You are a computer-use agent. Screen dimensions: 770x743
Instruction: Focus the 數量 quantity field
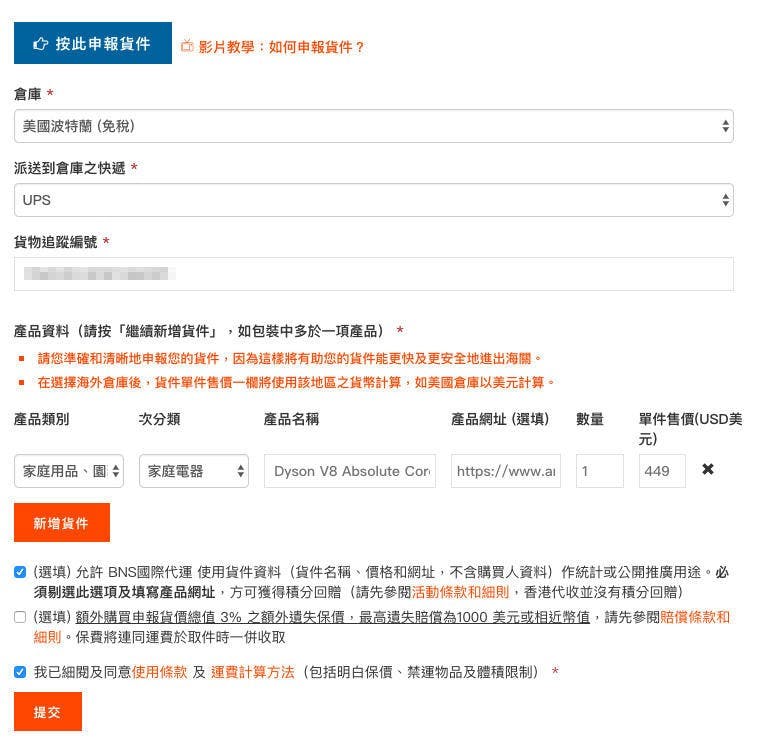[599, 471]
